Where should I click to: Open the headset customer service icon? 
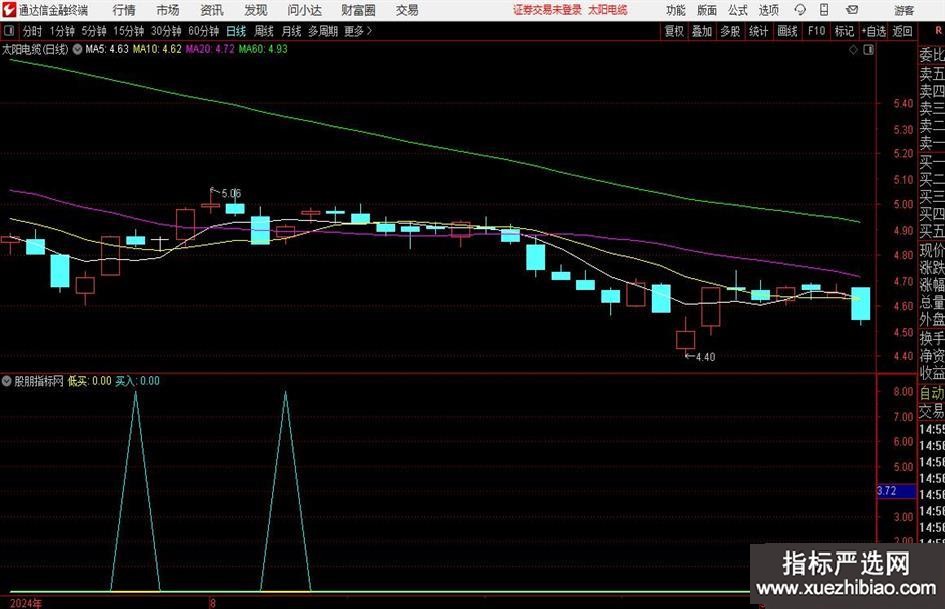point(800,10)
